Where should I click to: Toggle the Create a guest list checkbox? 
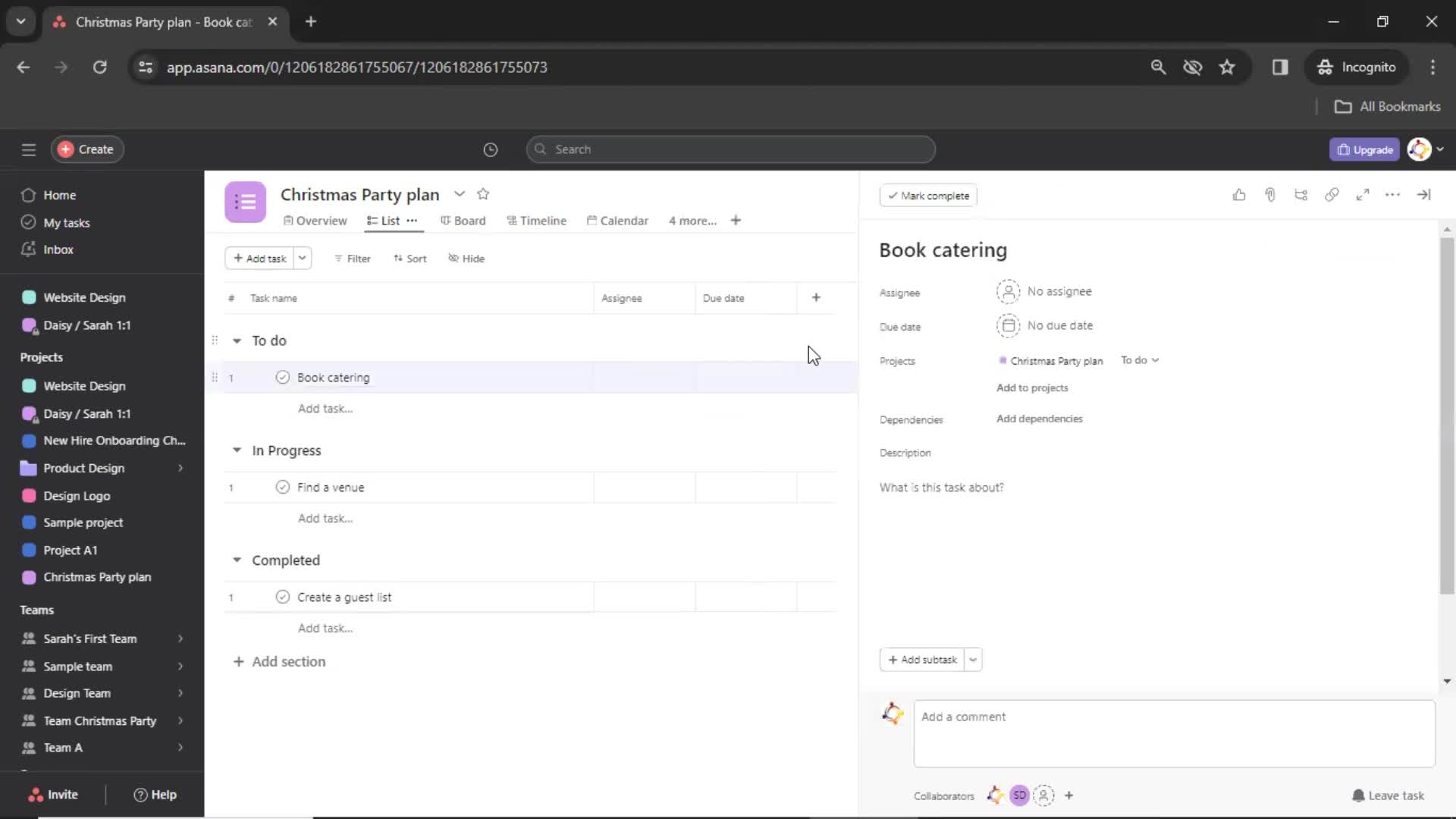pos(282,597)
